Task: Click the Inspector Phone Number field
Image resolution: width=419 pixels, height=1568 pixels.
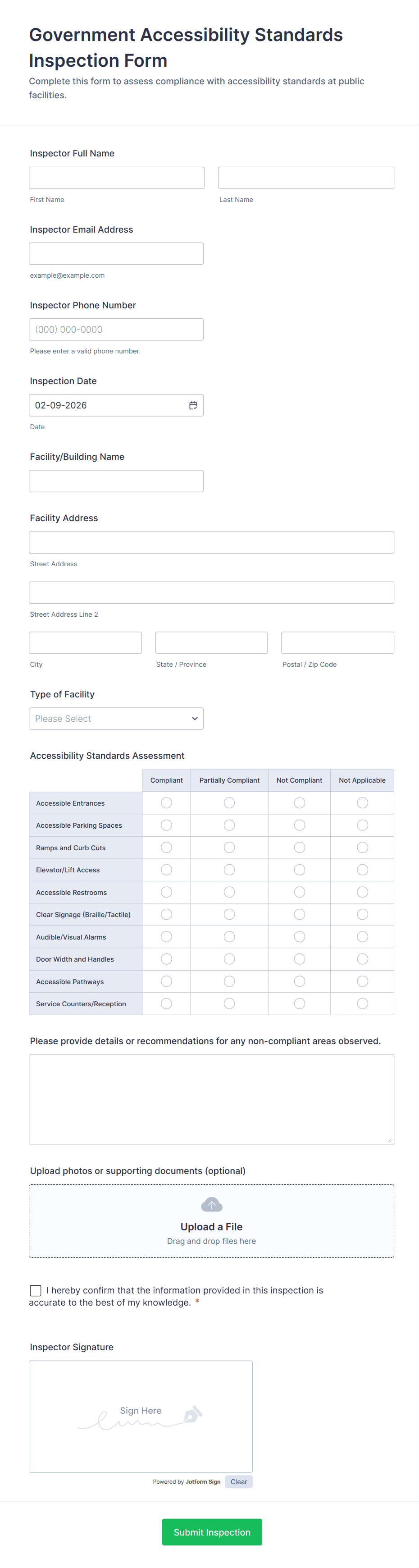Action: (x=116, y=329)
